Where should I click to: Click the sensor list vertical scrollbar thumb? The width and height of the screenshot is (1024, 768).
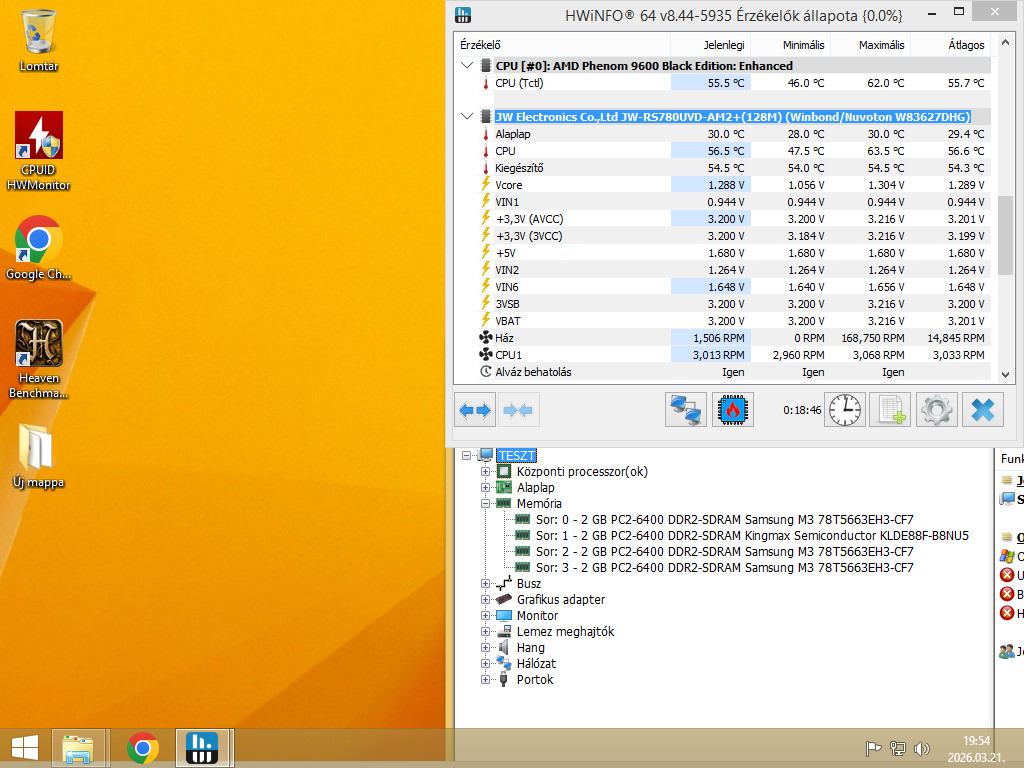point(1005,235)
